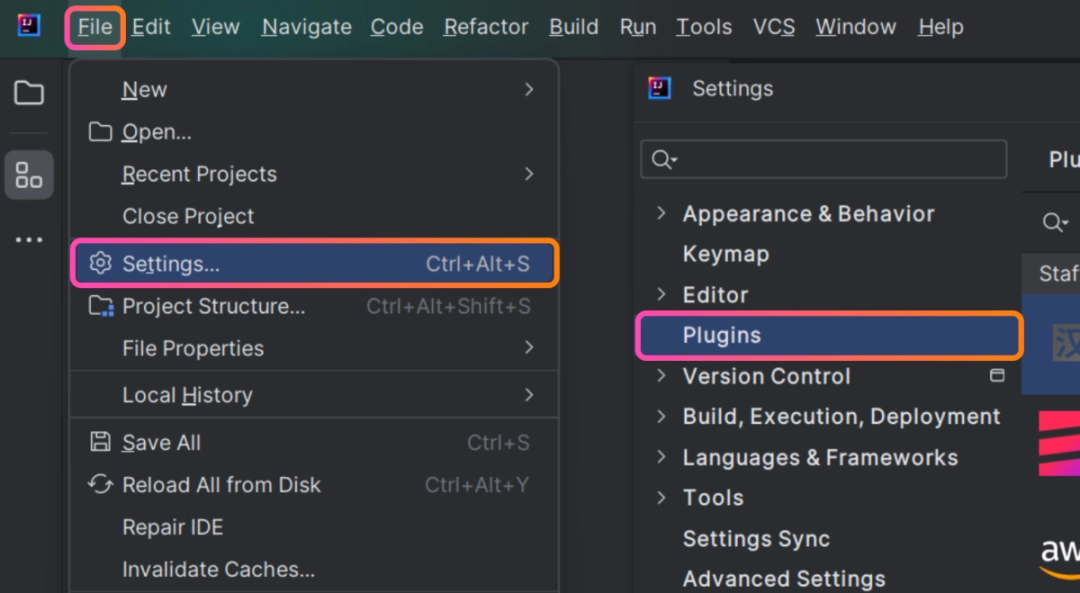Click the Version Control project-level marker icon

[x=996, y=376]
